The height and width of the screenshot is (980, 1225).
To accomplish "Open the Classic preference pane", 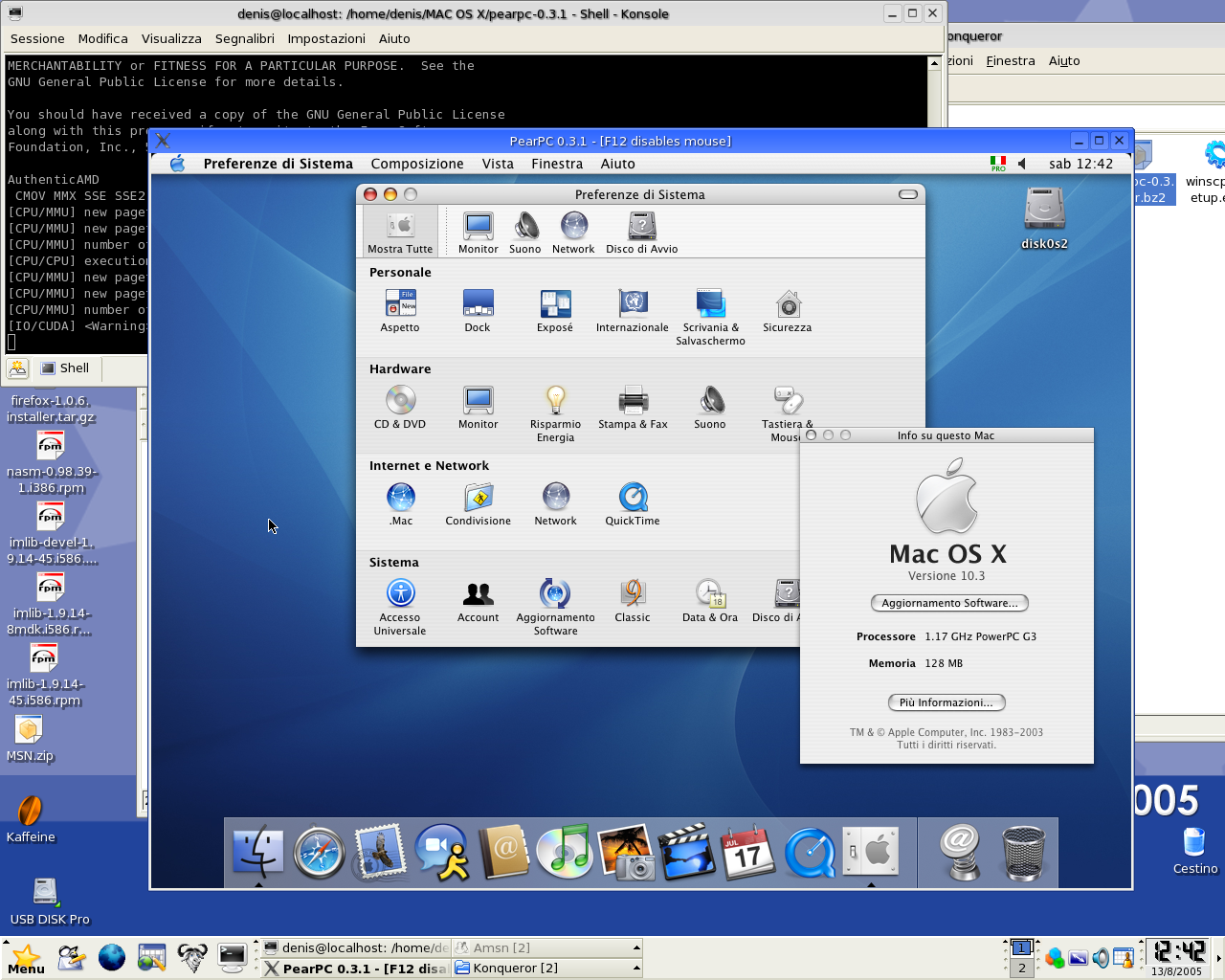I will click(633, 601).
